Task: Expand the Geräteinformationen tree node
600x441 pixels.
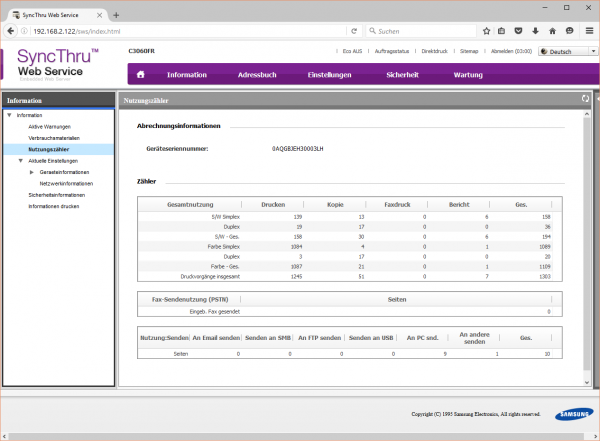Action: click(32, 172)
